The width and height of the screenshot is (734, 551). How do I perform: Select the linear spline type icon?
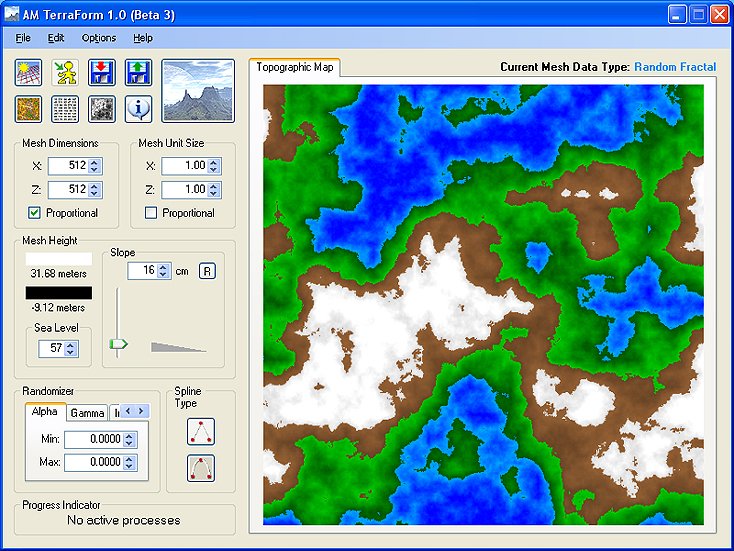click(x=201, y=432)
